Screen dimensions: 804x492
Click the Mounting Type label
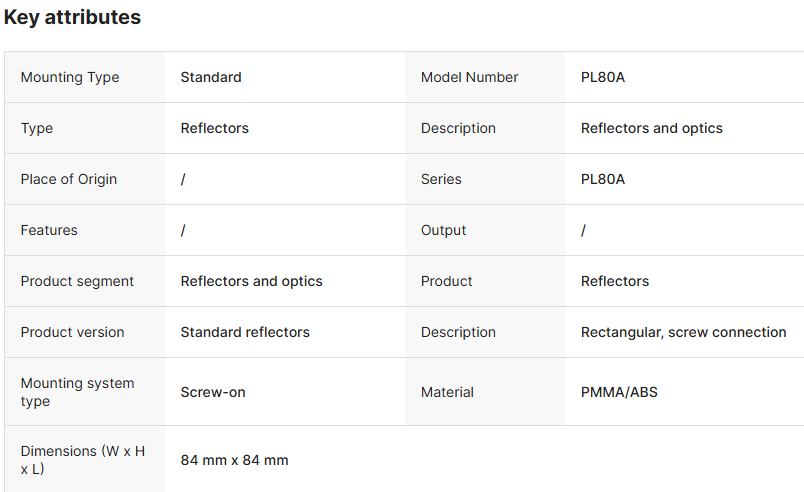tap(70, 77)
